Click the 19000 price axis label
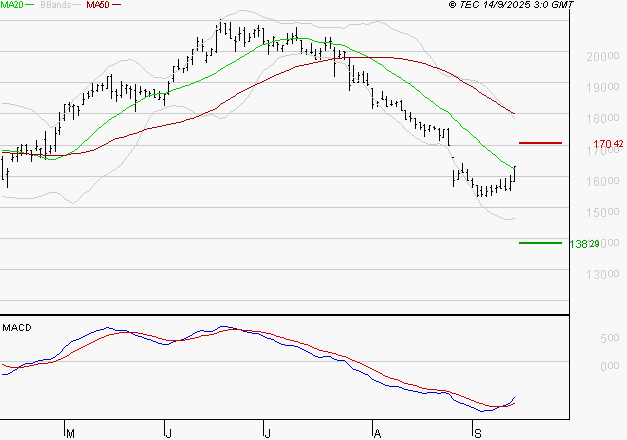627x440 pixels. (x=603, y=88)
